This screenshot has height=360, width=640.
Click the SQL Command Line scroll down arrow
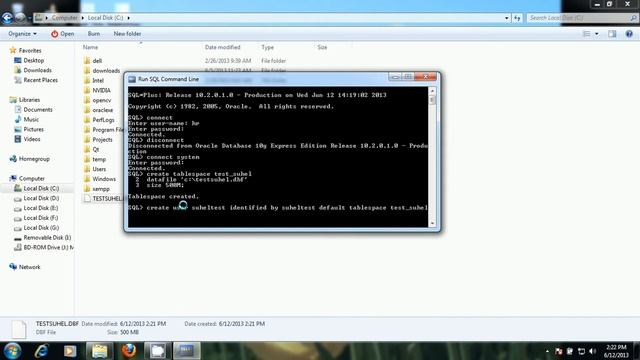coord(432,223)
